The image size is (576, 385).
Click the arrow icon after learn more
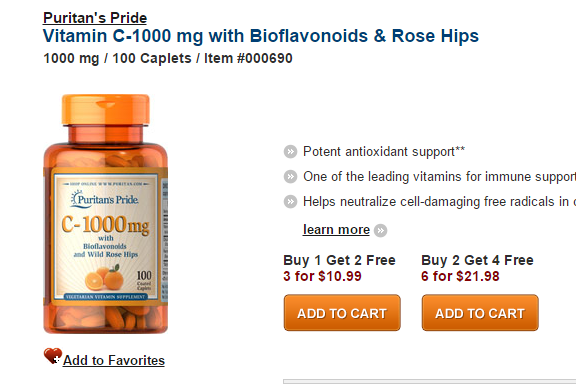(x=381, y=231)
